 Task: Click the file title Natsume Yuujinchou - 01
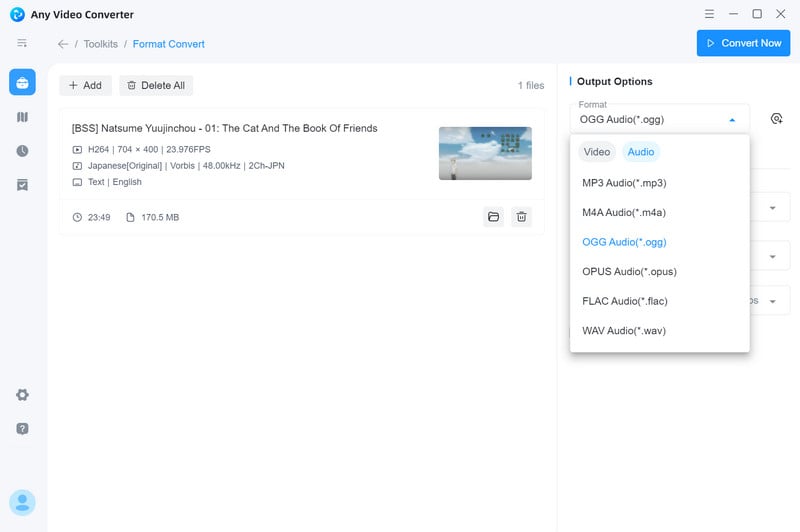click(x=224, y=128)
